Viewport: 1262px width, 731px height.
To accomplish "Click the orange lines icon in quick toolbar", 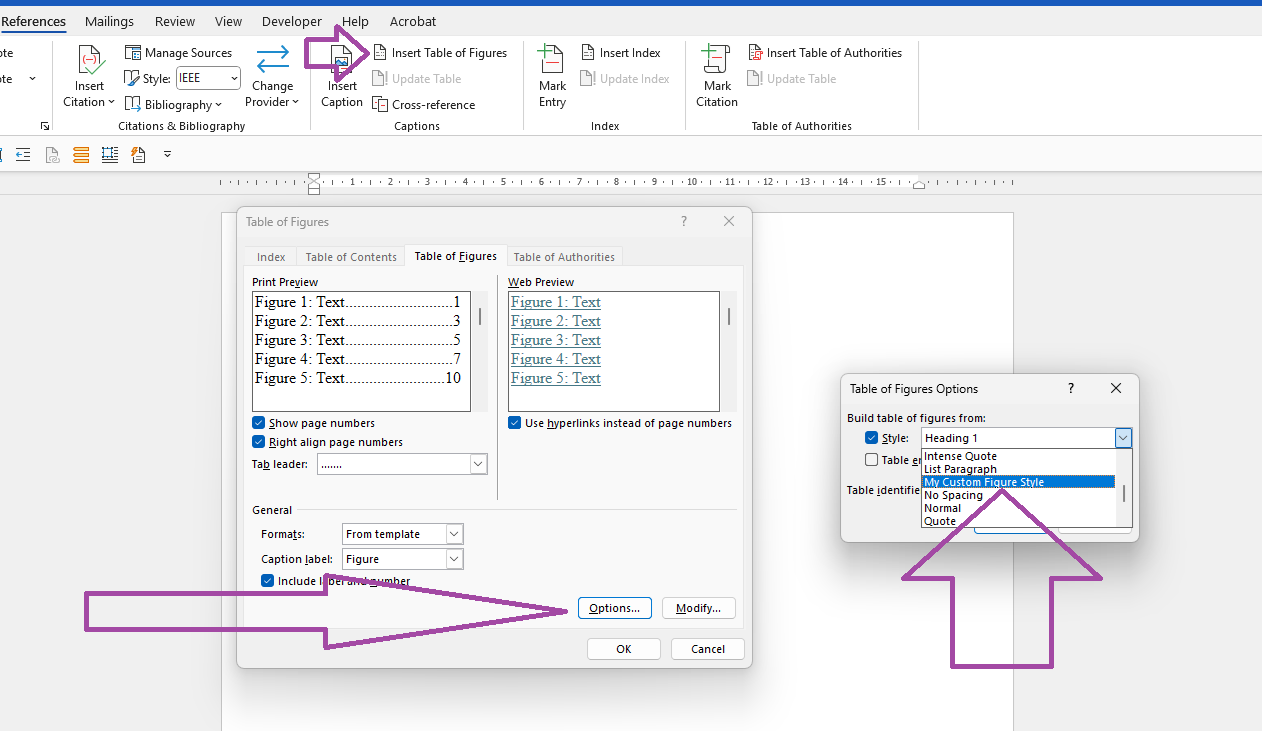I will 81,154.
